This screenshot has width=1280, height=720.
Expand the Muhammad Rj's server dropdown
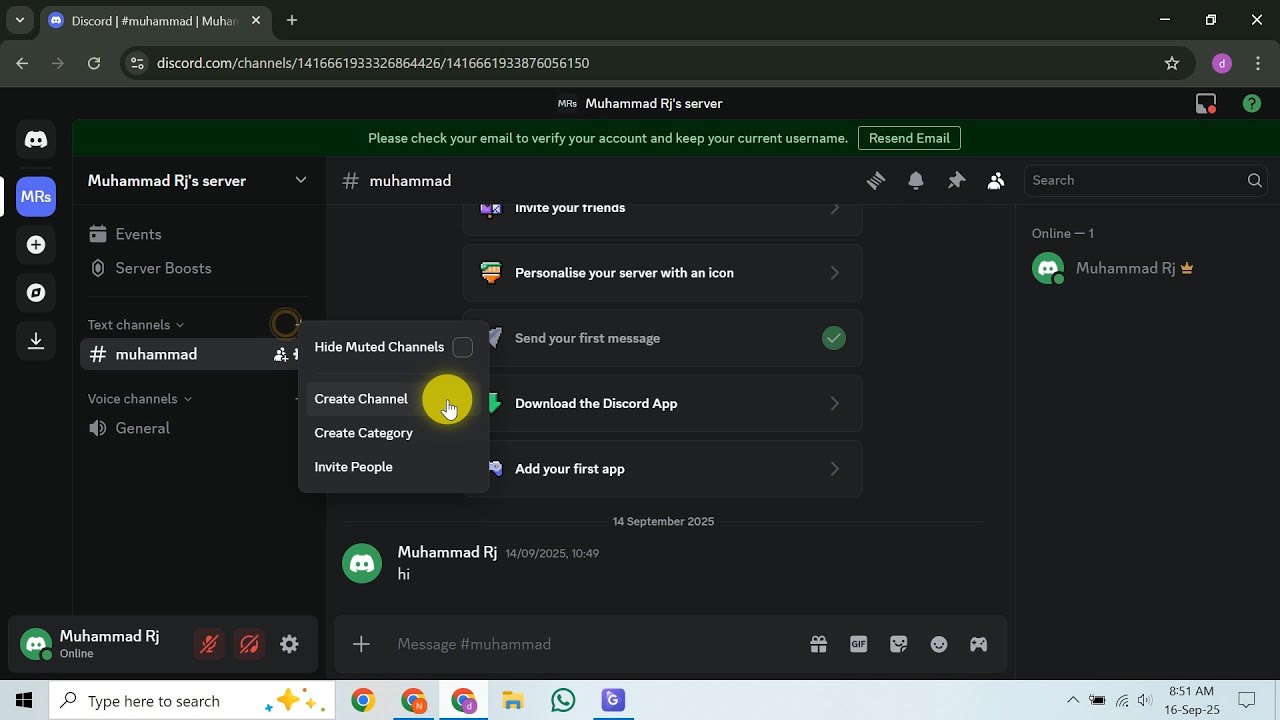(300, 180)
